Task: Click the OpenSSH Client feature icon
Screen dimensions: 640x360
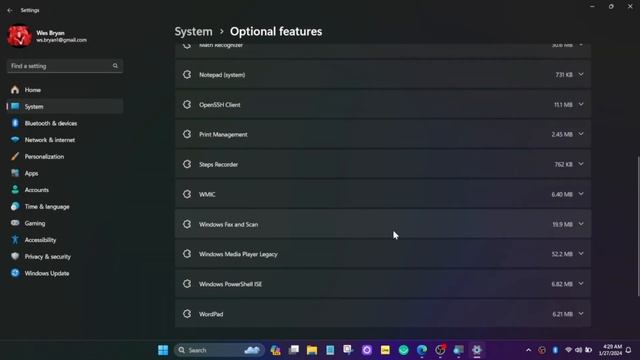Action: pos(187,104)
